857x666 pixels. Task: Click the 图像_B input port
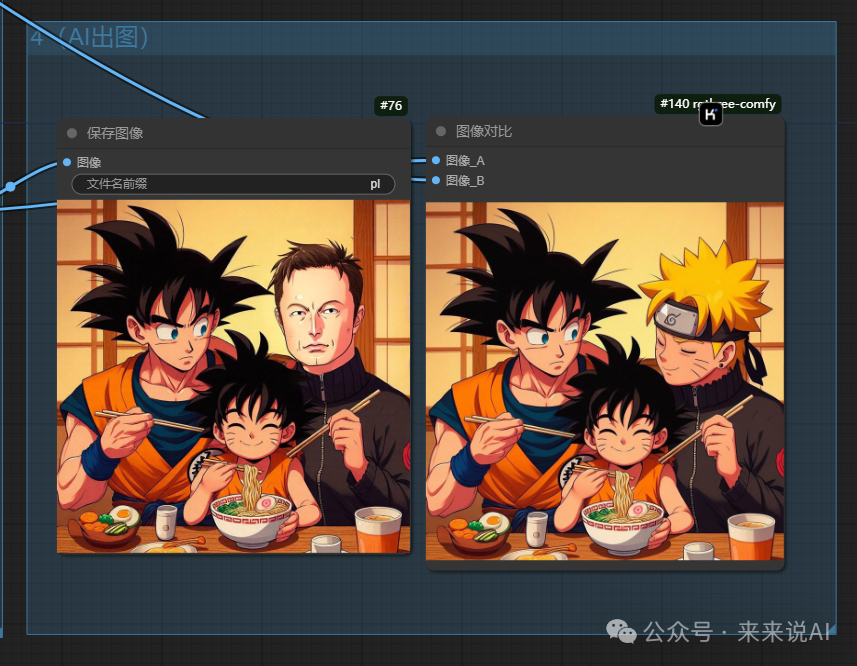click(x=436, y=180)
